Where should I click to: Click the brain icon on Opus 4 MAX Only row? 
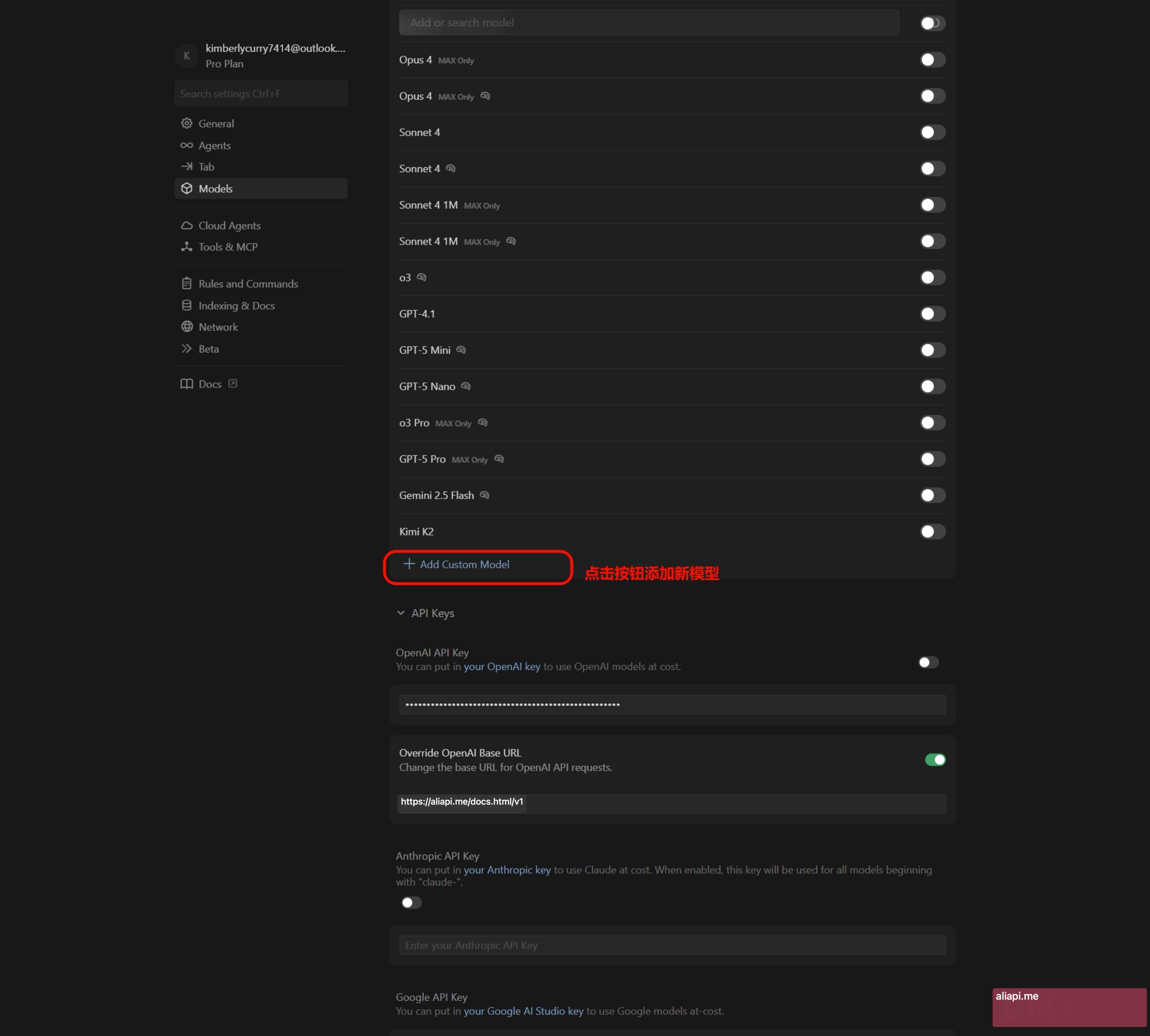coord(485,96)
